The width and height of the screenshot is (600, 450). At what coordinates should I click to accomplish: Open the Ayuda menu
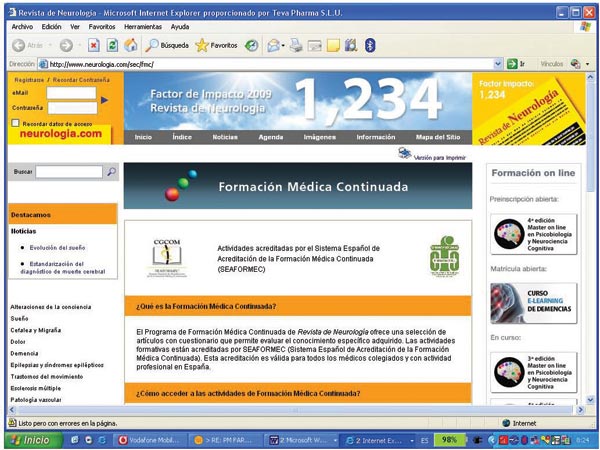180,27
